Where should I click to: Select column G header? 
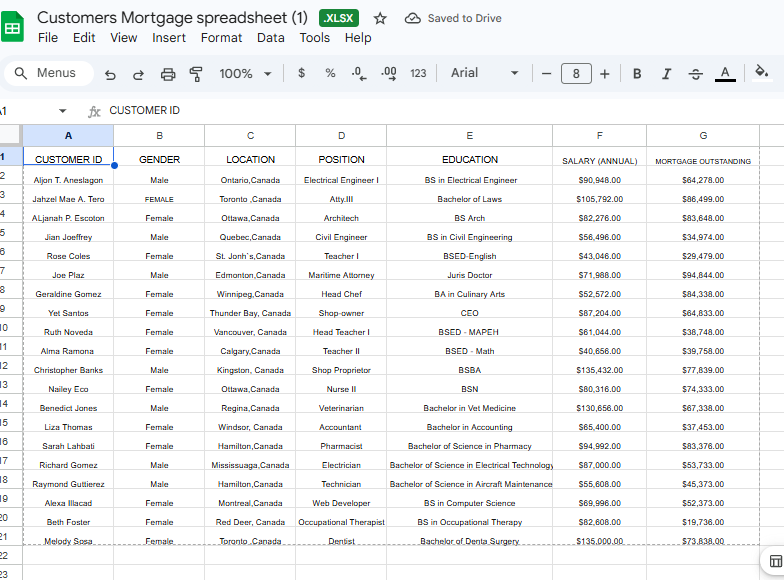click(703, 136)
